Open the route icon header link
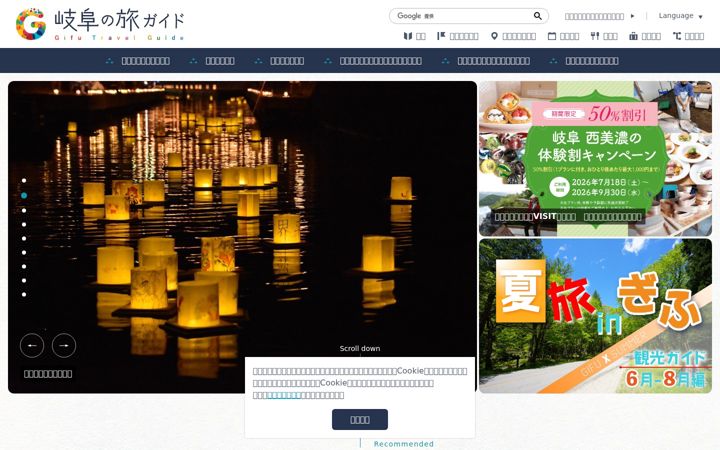Image resolution: width=720 pixels, height=450 pixels. click(x=688, y=36)
